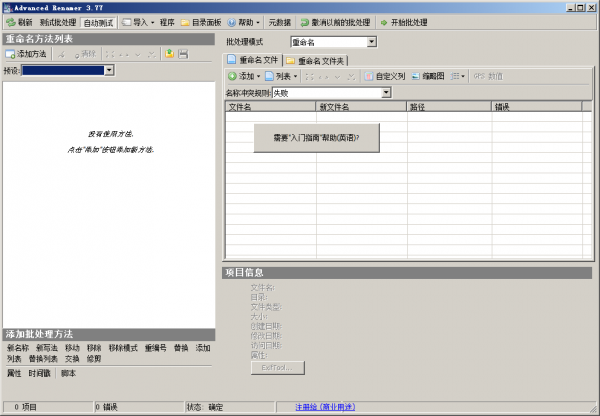
Task: Open the green 添加 files dropdown
Action: (x=244, y=76)
